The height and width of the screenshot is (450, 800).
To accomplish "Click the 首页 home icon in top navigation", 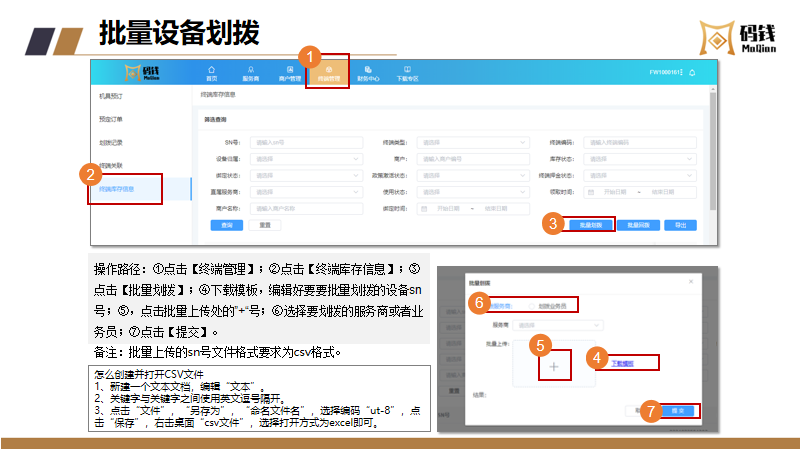I will click(x=211, y=72).
